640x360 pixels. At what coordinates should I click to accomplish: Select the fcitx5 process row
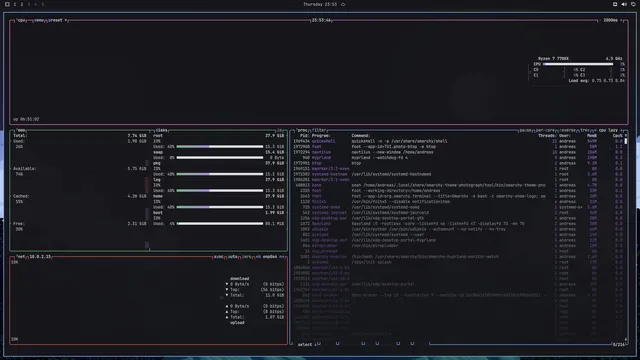tap(458, 202)
